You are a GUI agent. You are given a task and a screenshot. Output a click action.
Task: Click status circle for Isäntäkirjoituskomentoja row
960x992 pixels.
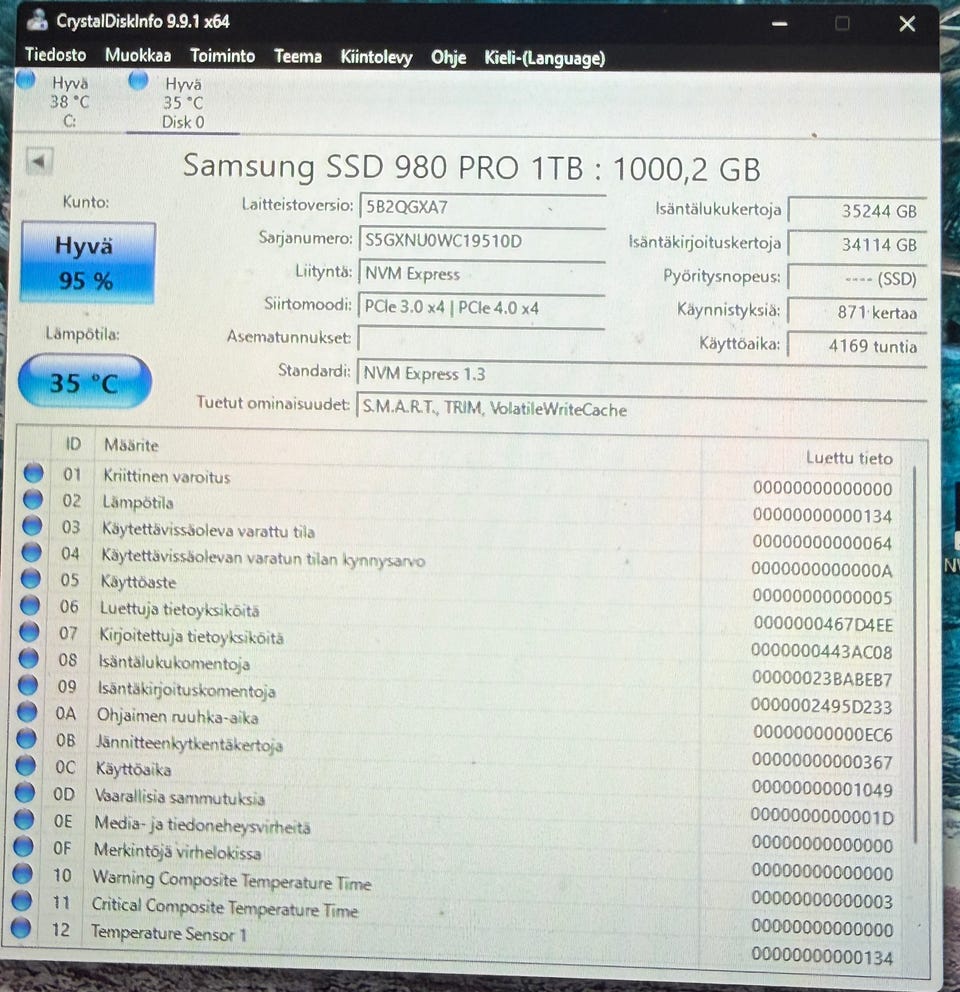[28, 685]
